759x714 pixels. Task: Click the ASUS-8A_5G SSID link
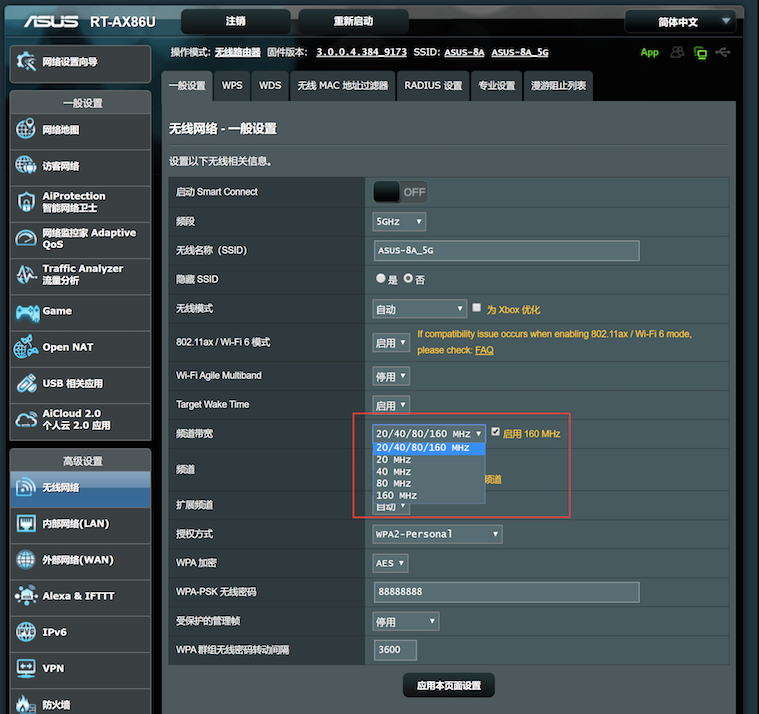tap(520, 52)
